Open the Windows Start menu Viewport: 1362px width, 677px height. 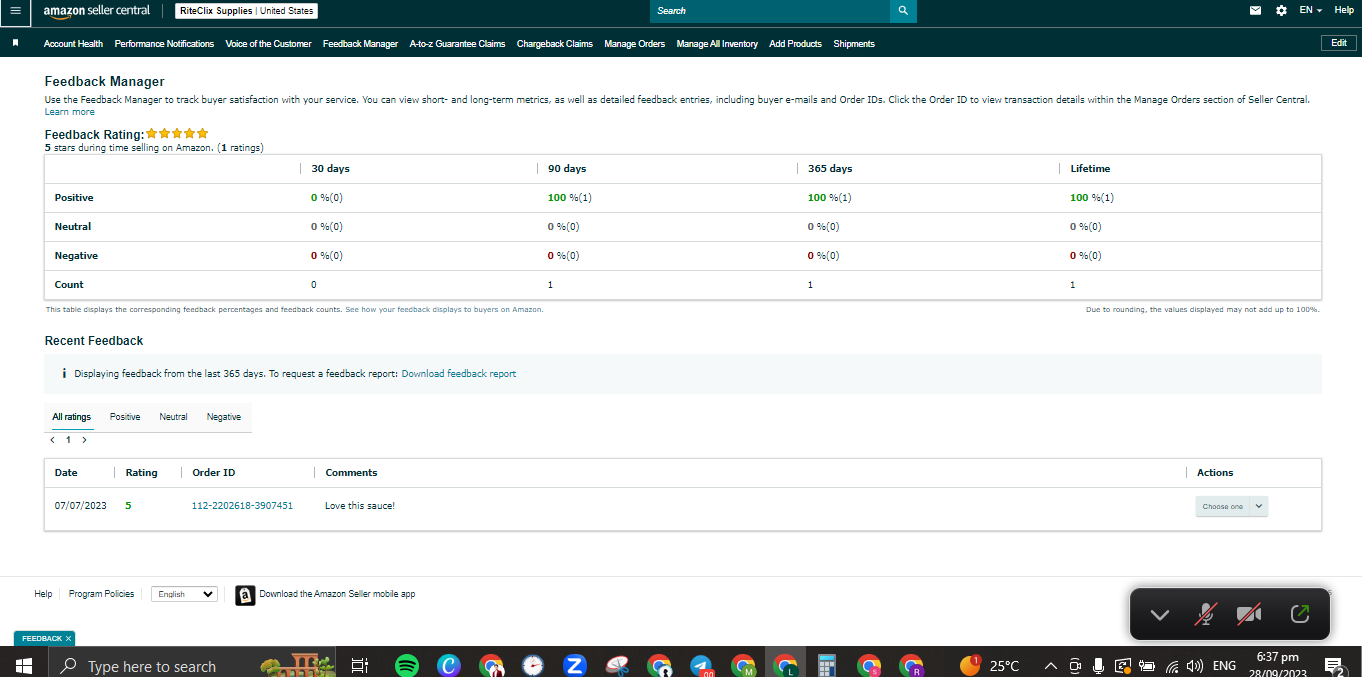point(23,665)
